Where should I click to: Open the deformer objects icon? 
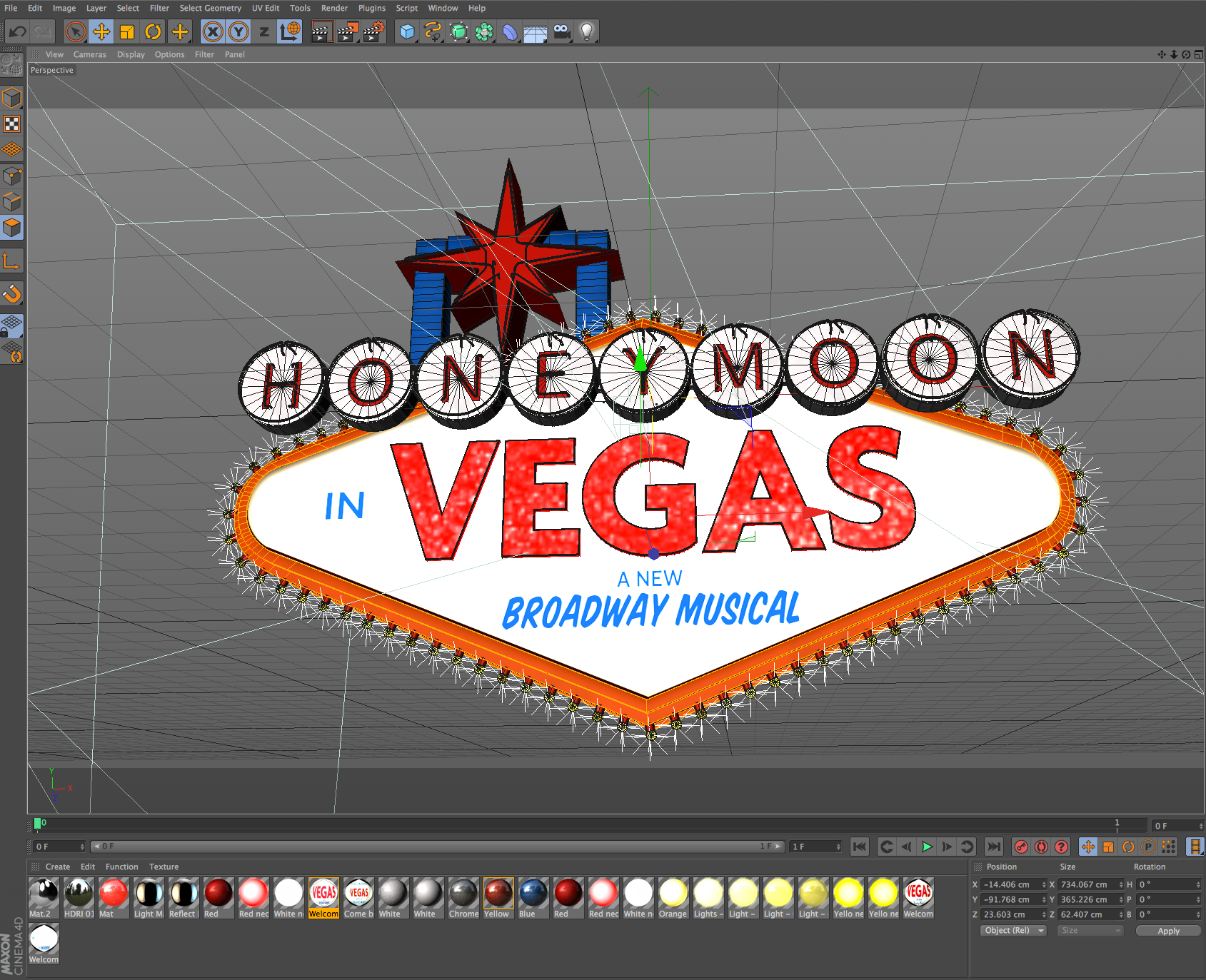point(511,31)
